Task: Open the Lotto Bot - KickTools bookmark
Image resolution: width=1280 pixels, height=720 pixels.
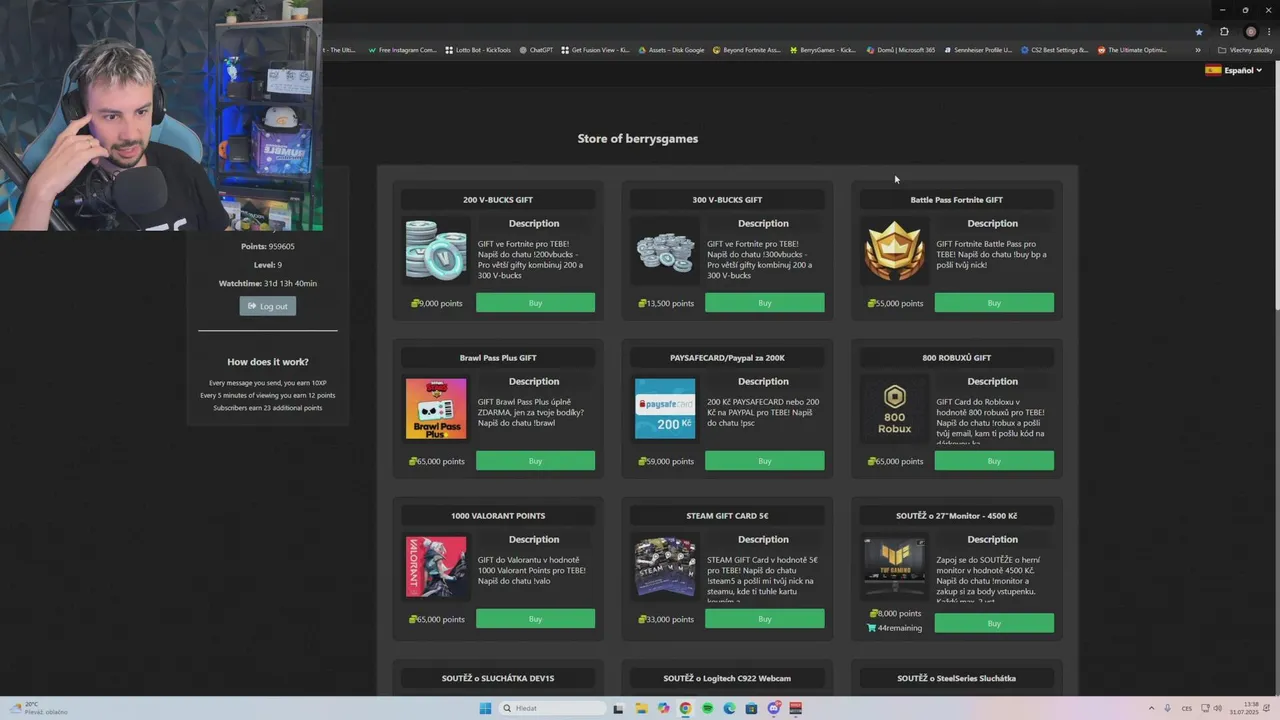Action: pyautogui.click(x=478, y=50)
